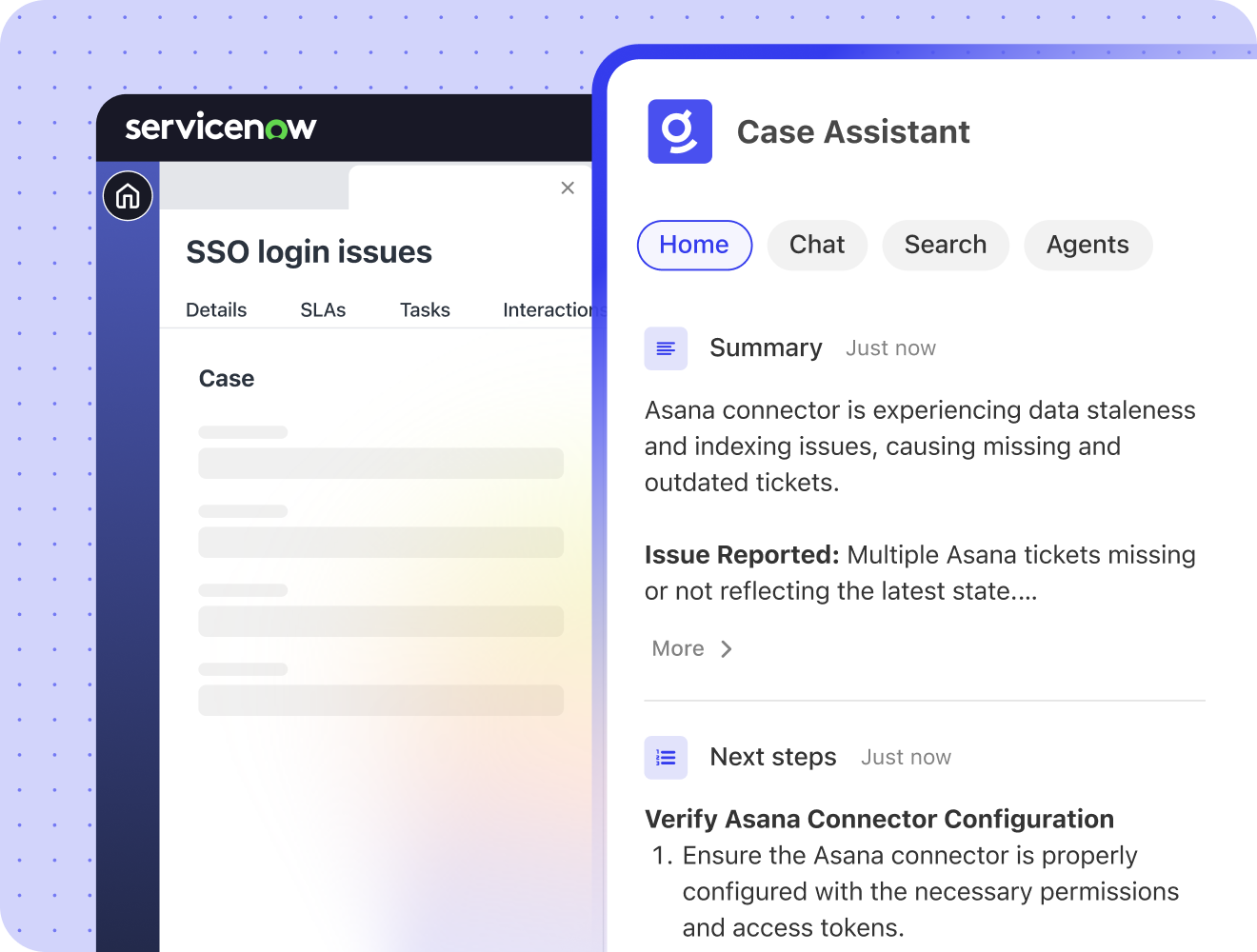1257x952 pixels.
Task: Click the Summary section icon
Action: (666, 348)
